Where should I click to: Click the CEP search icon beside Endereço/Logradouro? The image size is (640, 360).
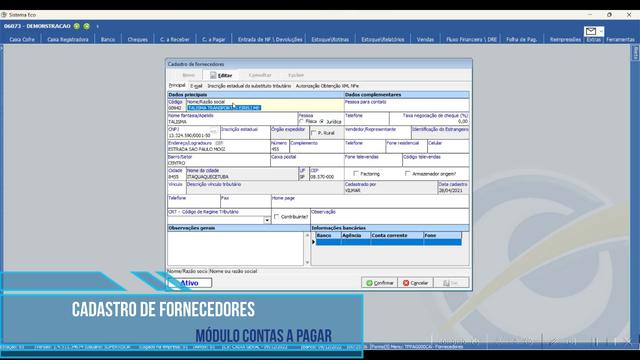[219, 143]
